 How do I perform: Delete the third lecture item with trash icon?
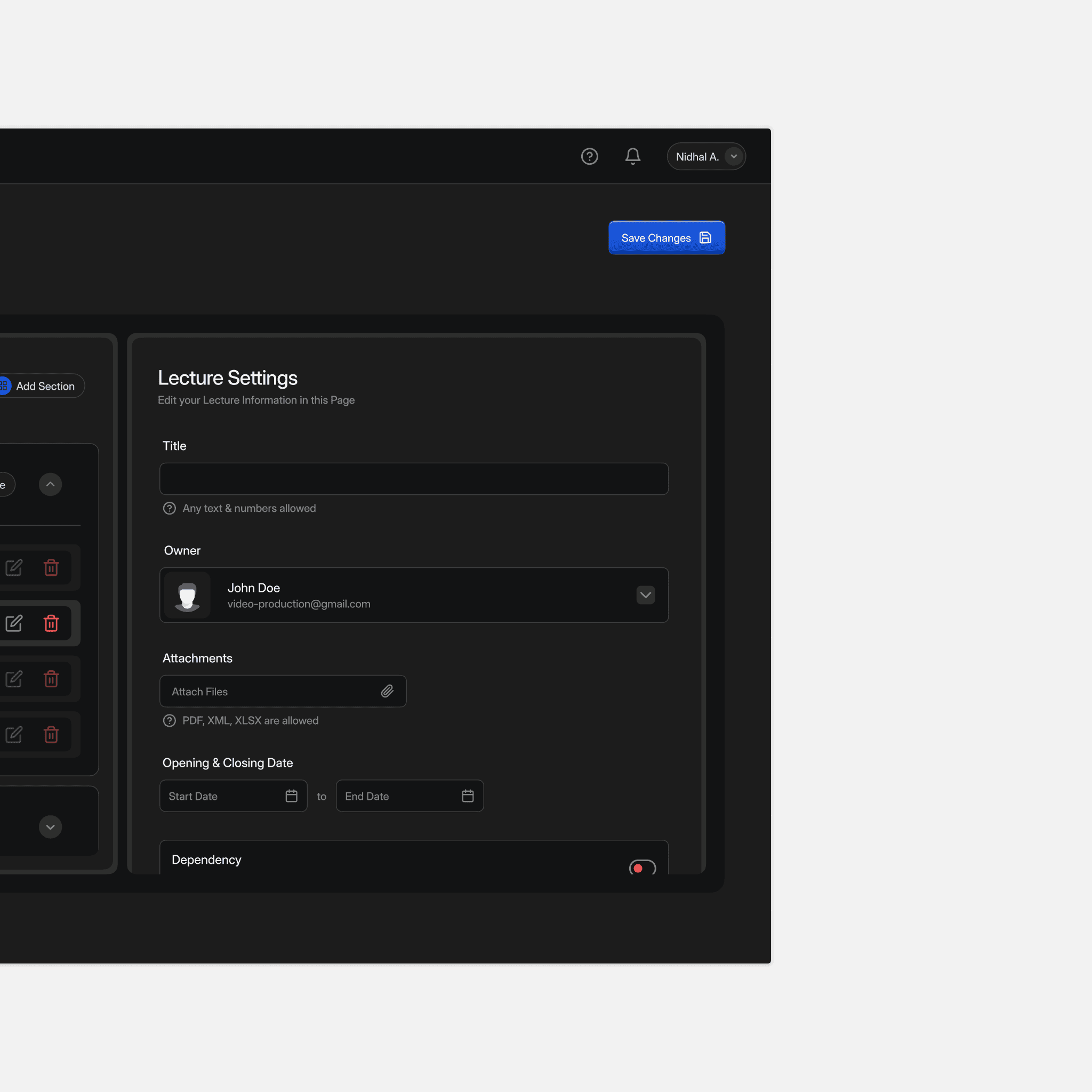click(51, 679)
